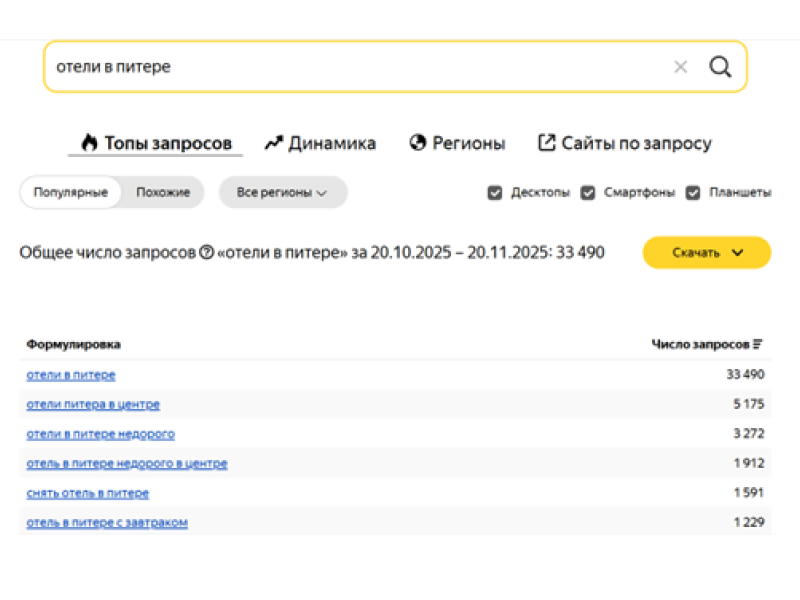Click the magnifier icon to run search

721,66
